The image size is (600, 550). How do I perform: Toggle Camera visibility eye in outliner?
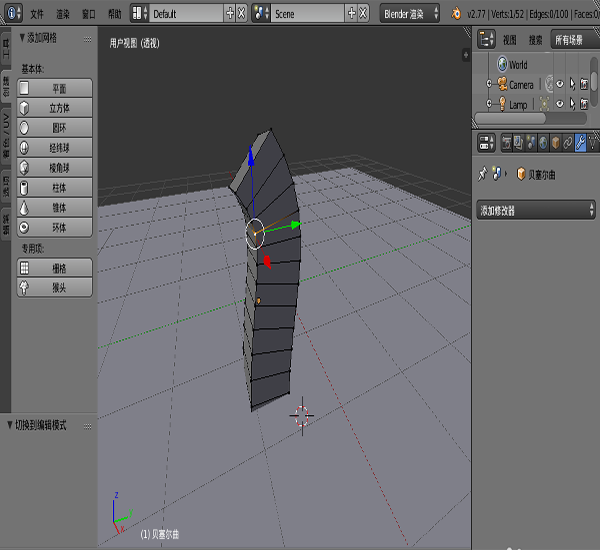[559, 85]
